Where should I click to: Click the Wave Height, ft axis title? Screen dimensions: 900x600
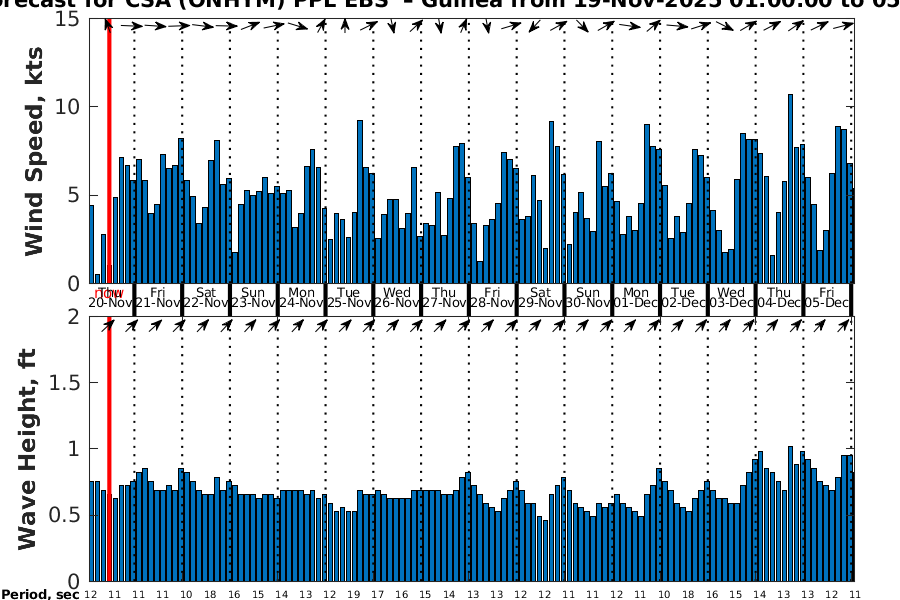click(28, 448)
